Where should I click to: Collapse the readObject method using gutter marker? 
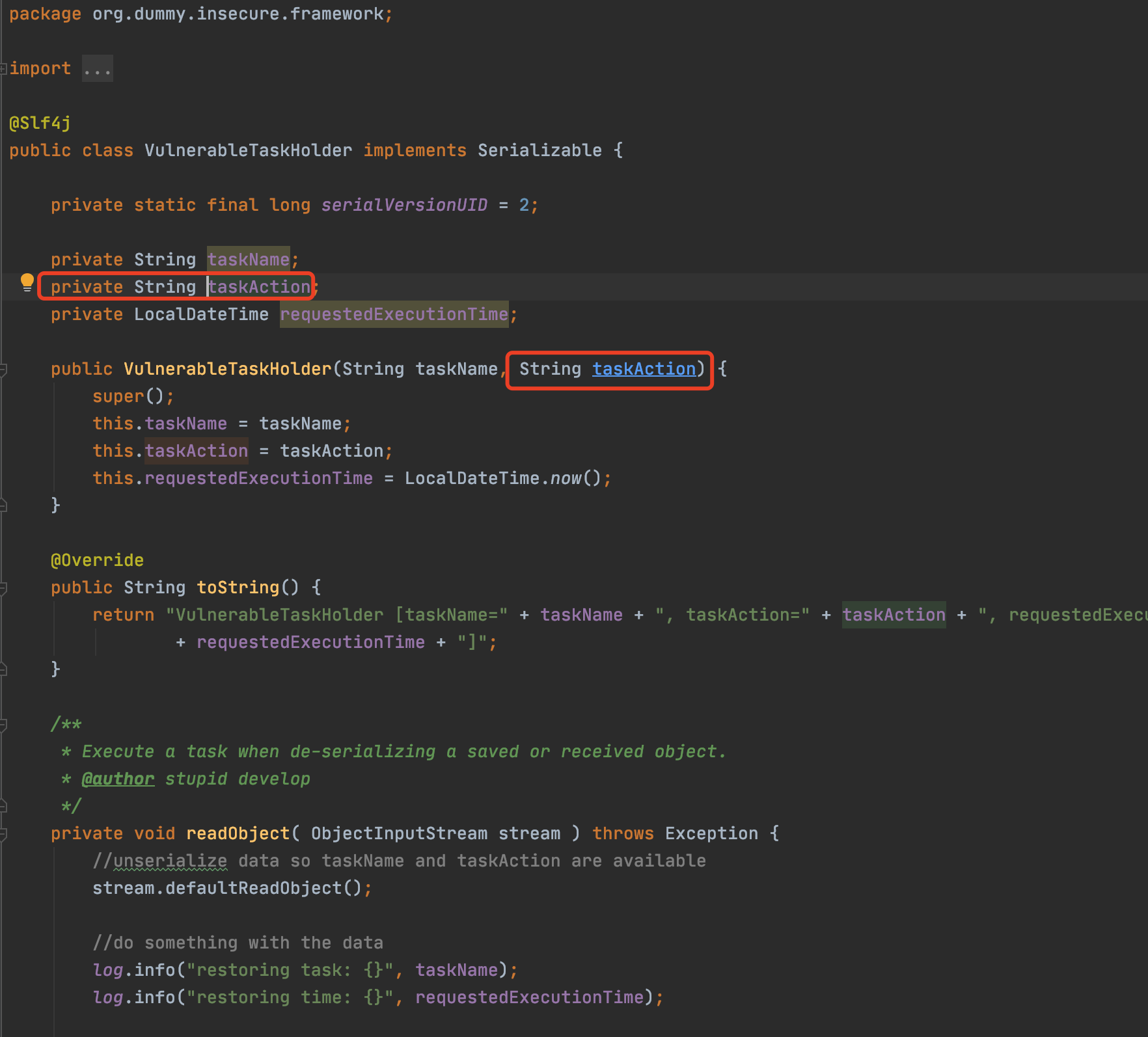click(x=3, y=834)
